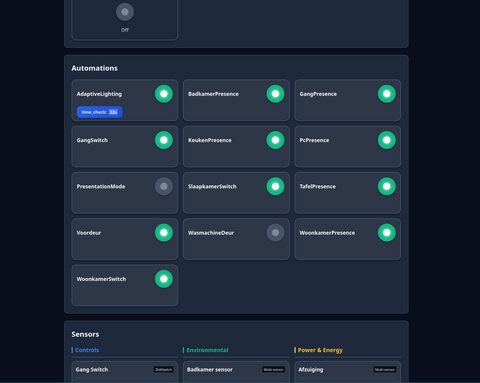Select the Power & Energy category heading
This screenshot has height=383, width=480.
320,350
